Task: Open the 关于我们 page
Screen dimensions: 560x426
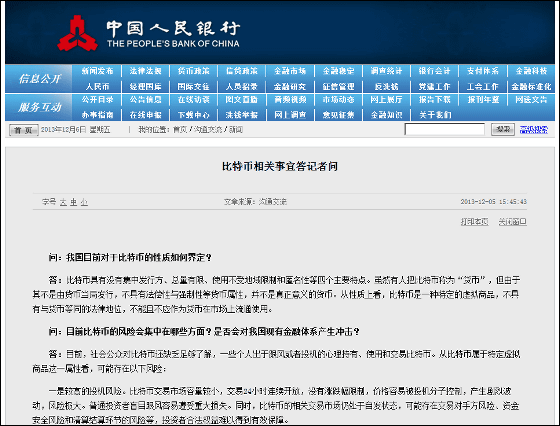Action: click(x=435, y=115)
